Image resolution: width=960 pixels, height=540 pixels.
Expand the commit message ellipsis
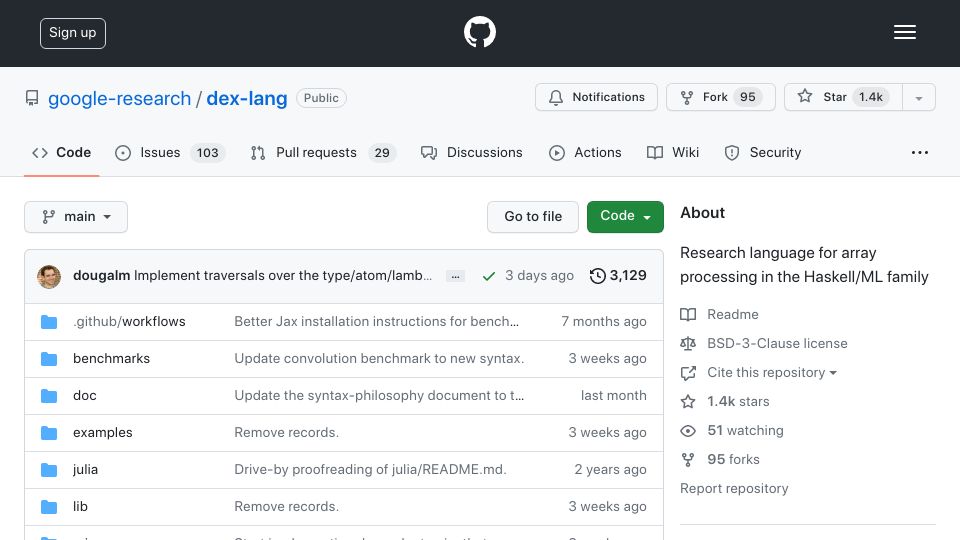coord(455,277)
